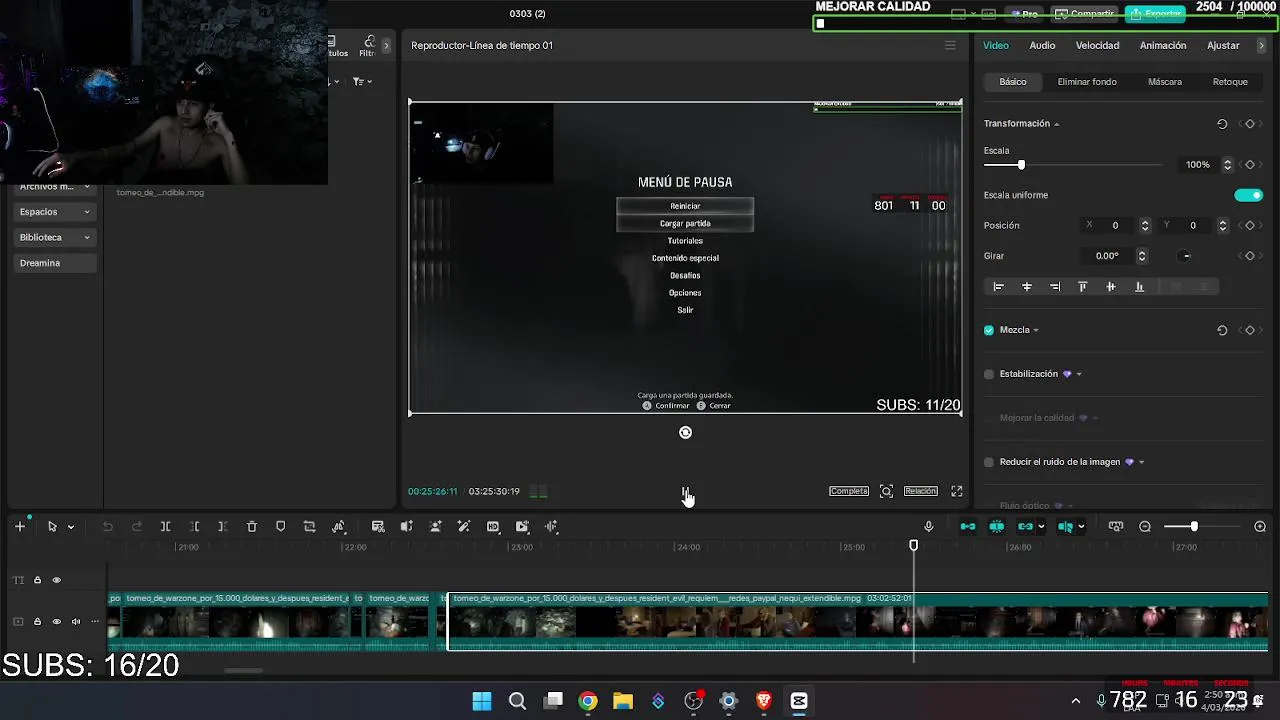Open the preview split dropdown arrow in toolbar
The width and height of the screenshot is (1280, 720).
coord(1081,527)
